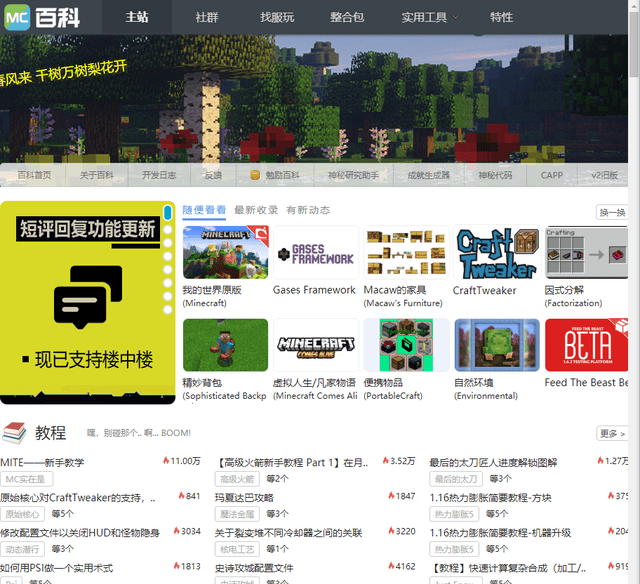Viewport: 640px width, 584px height.
Task: Open 1.16热力膨胀简要教程-机器升级 tutorial
Action: [x=500, y=533]
